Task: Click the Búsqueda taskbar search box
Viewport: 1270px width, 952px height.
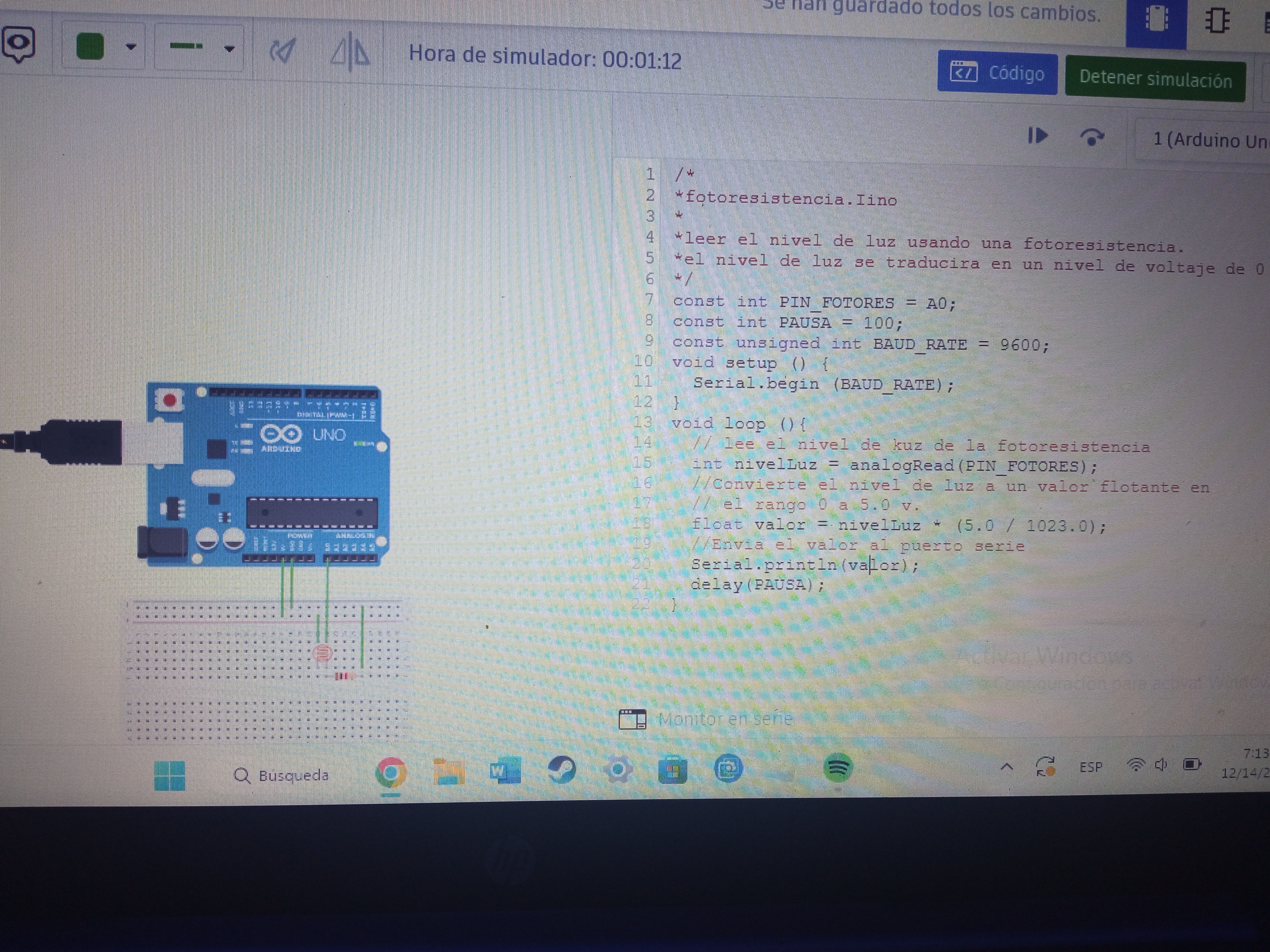Action: point(282,775)
